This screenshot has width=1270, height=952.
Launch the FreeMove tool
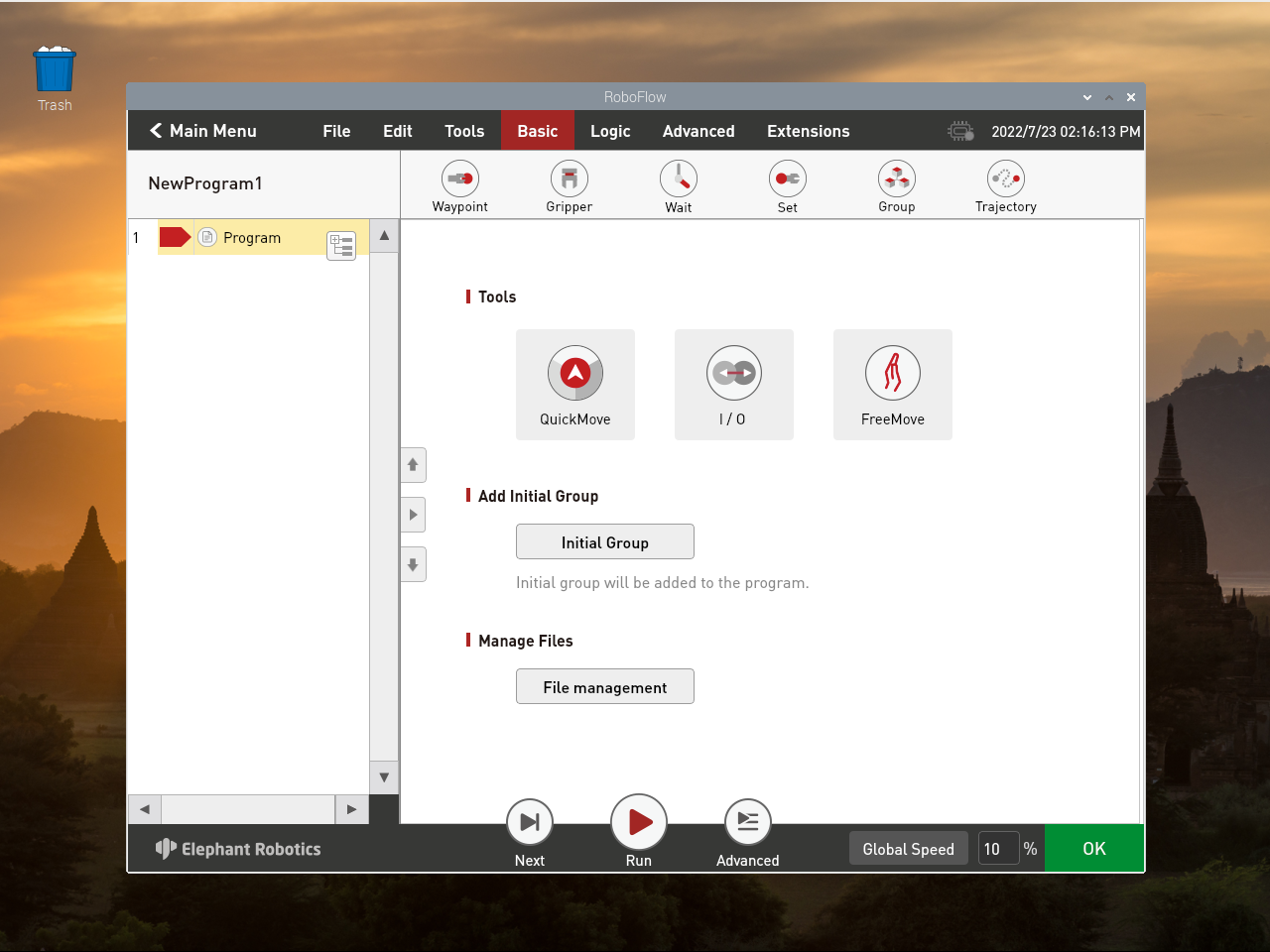tap(892, 384)
